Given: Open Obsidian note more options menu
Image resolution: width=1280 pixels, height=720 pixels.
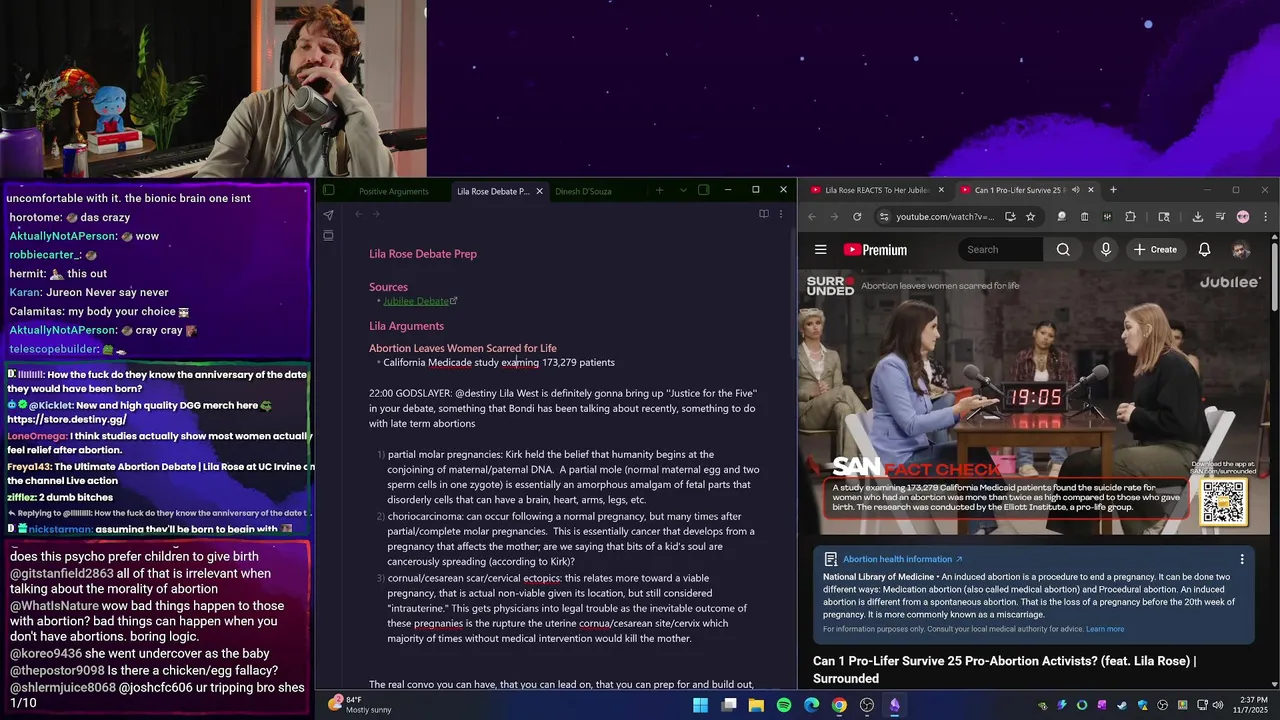Looking at the screenshot, I should pos(781,214).
